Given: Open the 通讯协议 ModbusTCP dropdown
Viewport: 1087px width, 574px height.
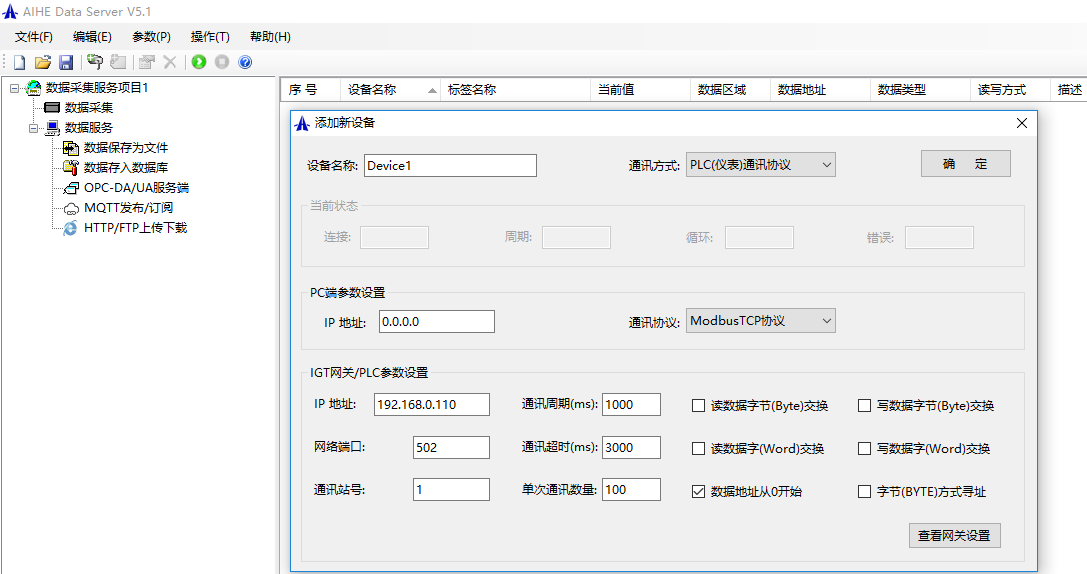Looking at the screenshot, I should [x=760, y=321].
